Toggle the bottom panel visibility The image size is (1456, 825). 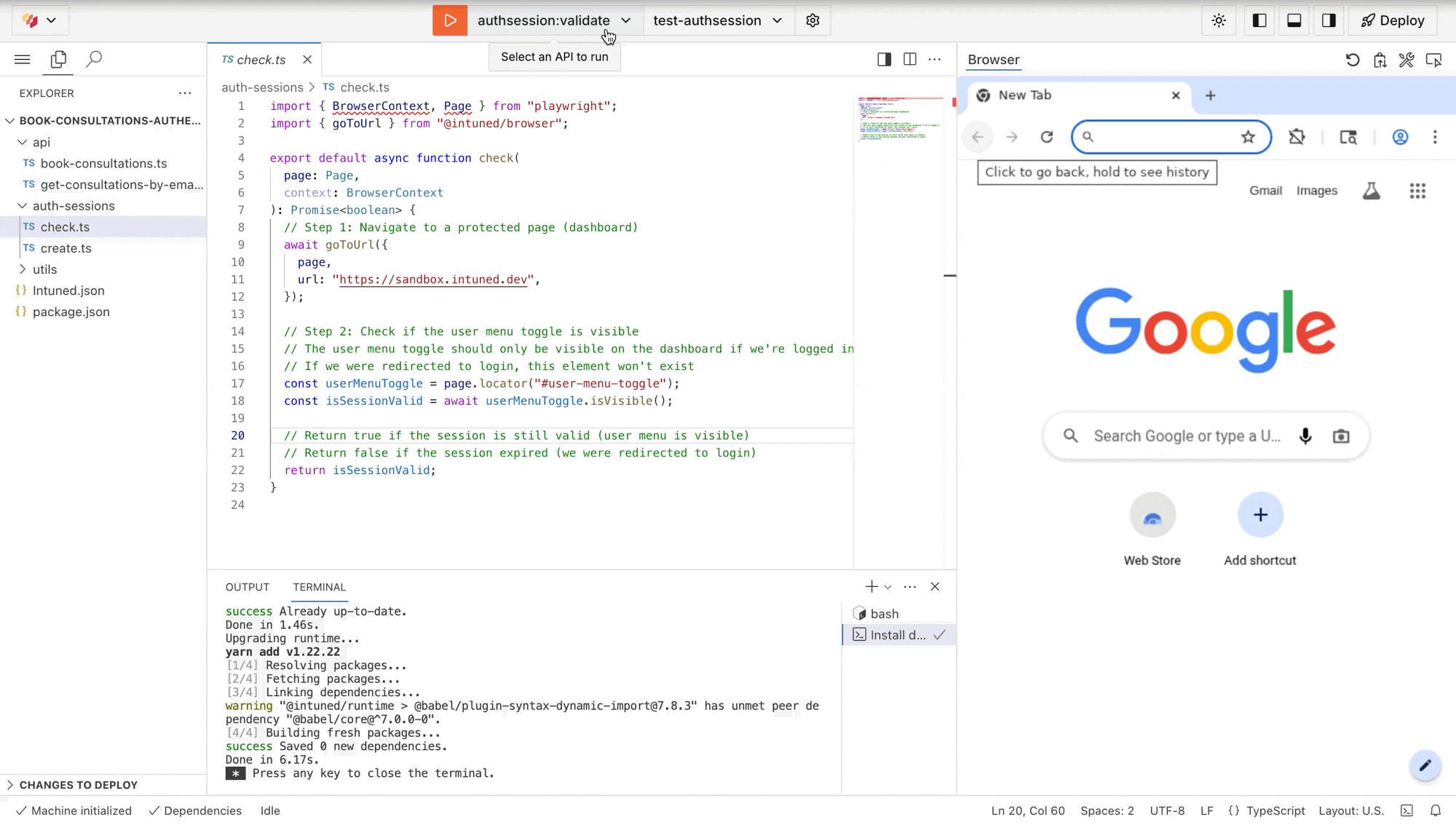point(1294,20)
